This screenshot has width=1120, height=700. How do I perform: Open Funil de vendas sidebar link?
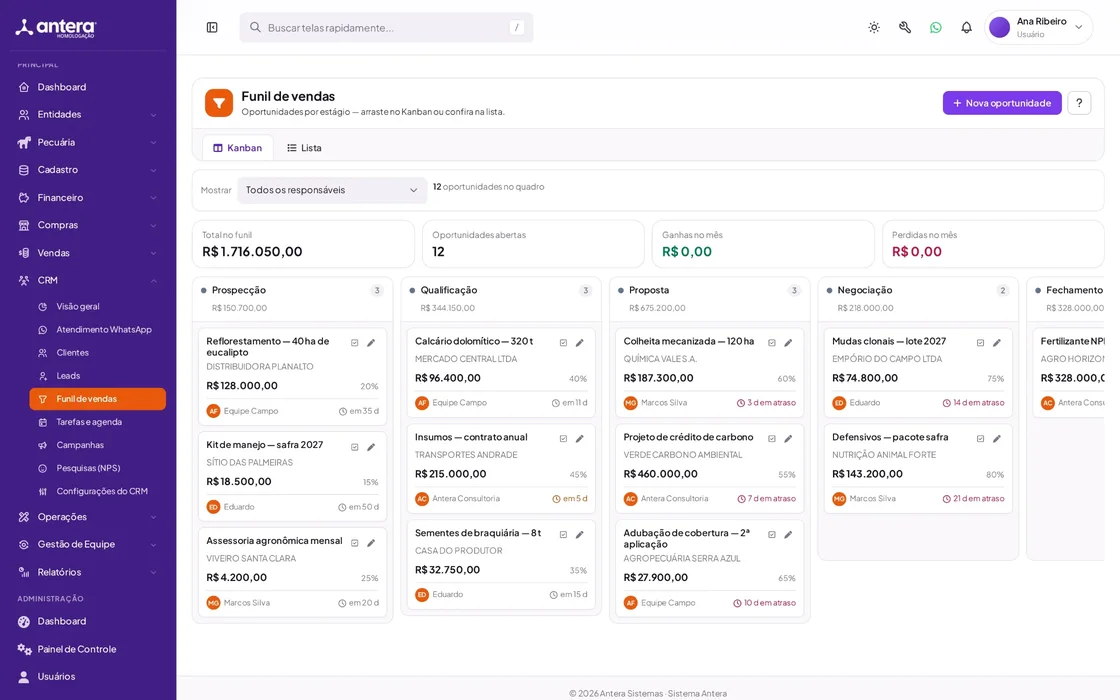click(x=97, y=399)
